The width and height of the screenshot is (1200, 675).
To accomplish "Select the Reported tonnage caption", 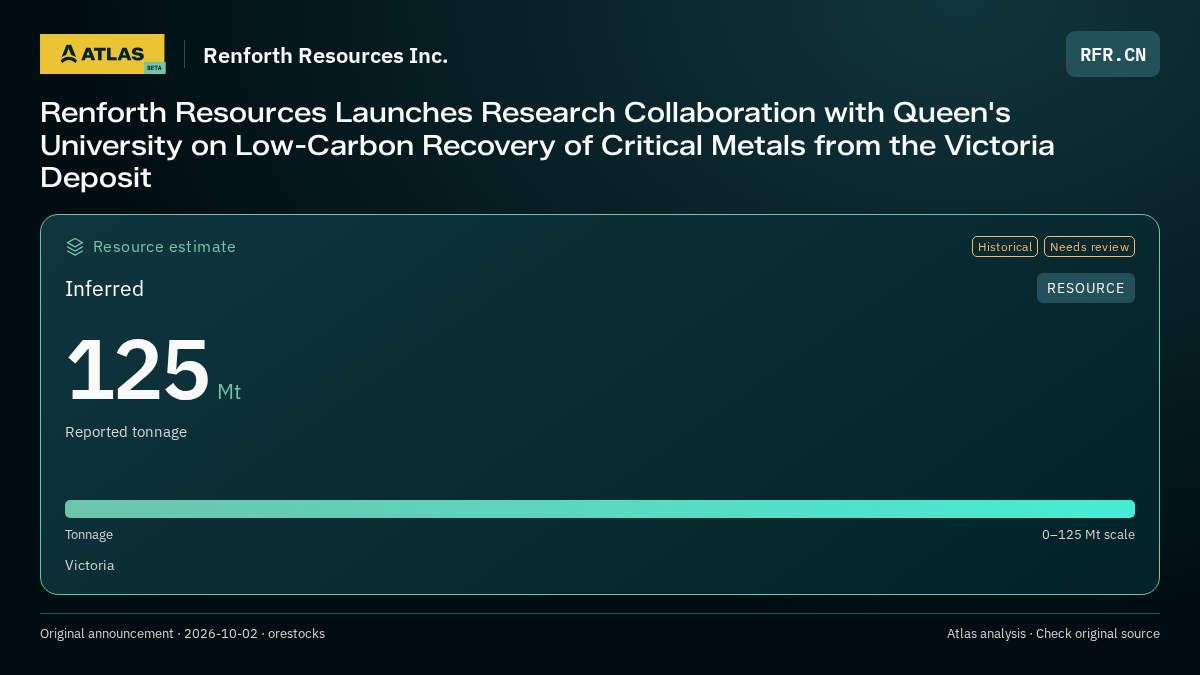I will [x=126, y=432].
